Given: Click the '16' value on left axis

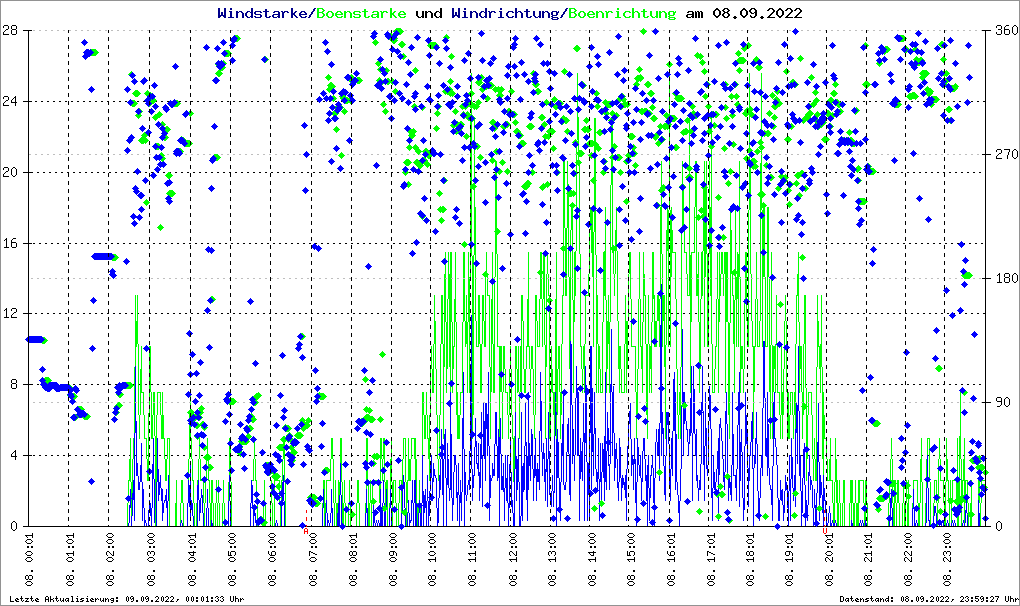Looking at the screenshot, I should [x=12, y=243].
